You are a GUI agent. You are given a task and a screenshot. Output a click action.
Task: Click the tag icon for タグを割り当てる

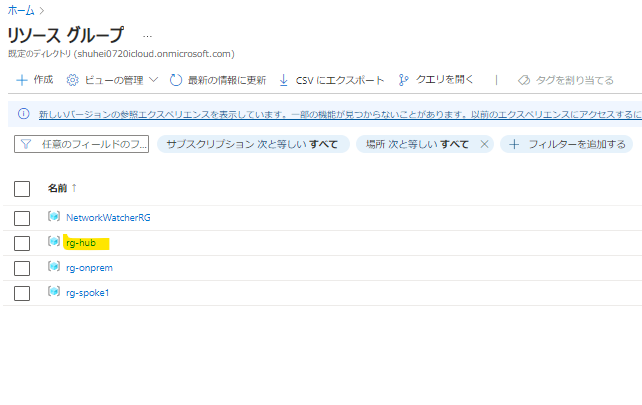(x=524, y=80)
